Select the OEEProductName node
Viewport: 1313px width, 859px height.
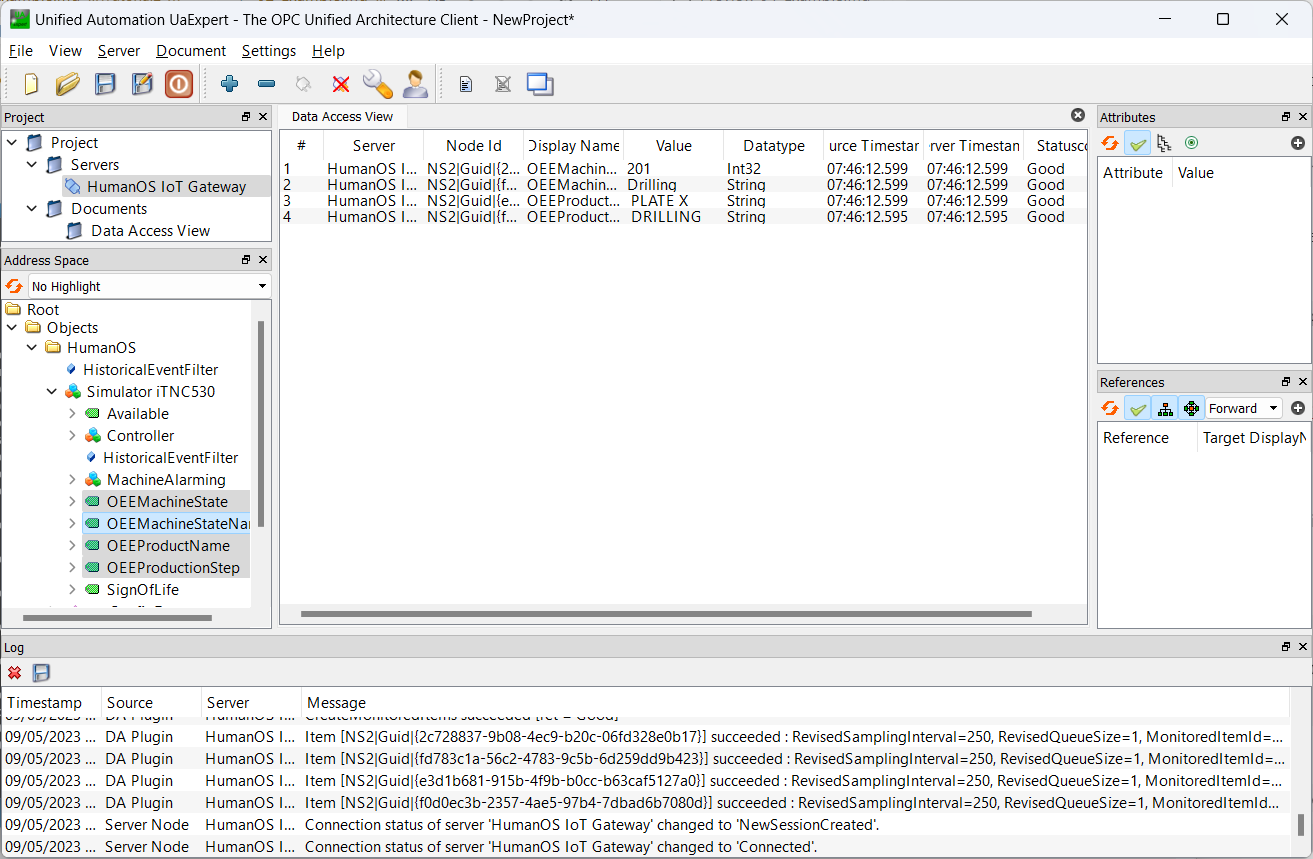(168, 546)
